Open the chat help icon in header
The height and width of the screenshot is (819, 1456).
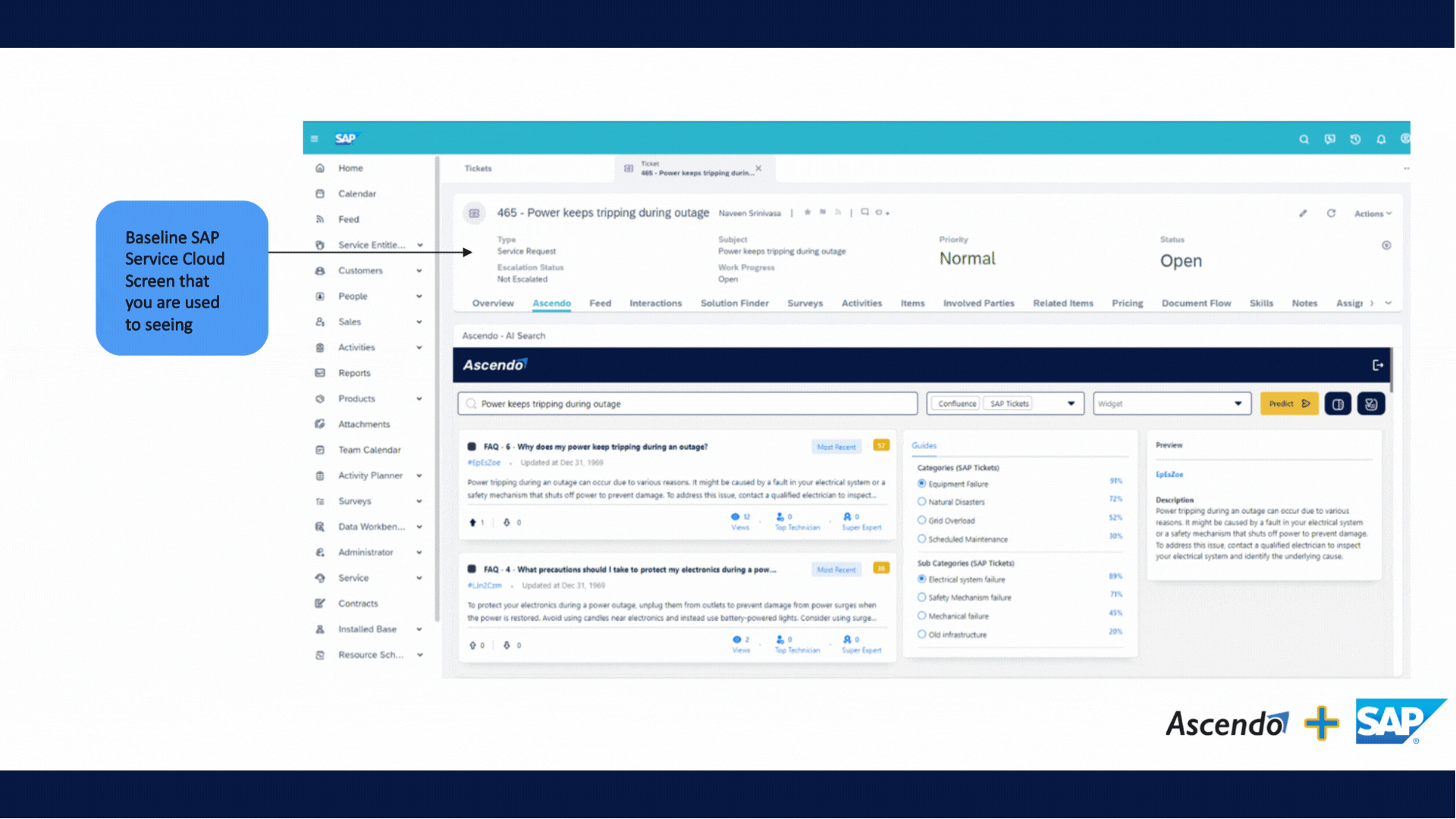(1329, 139)
